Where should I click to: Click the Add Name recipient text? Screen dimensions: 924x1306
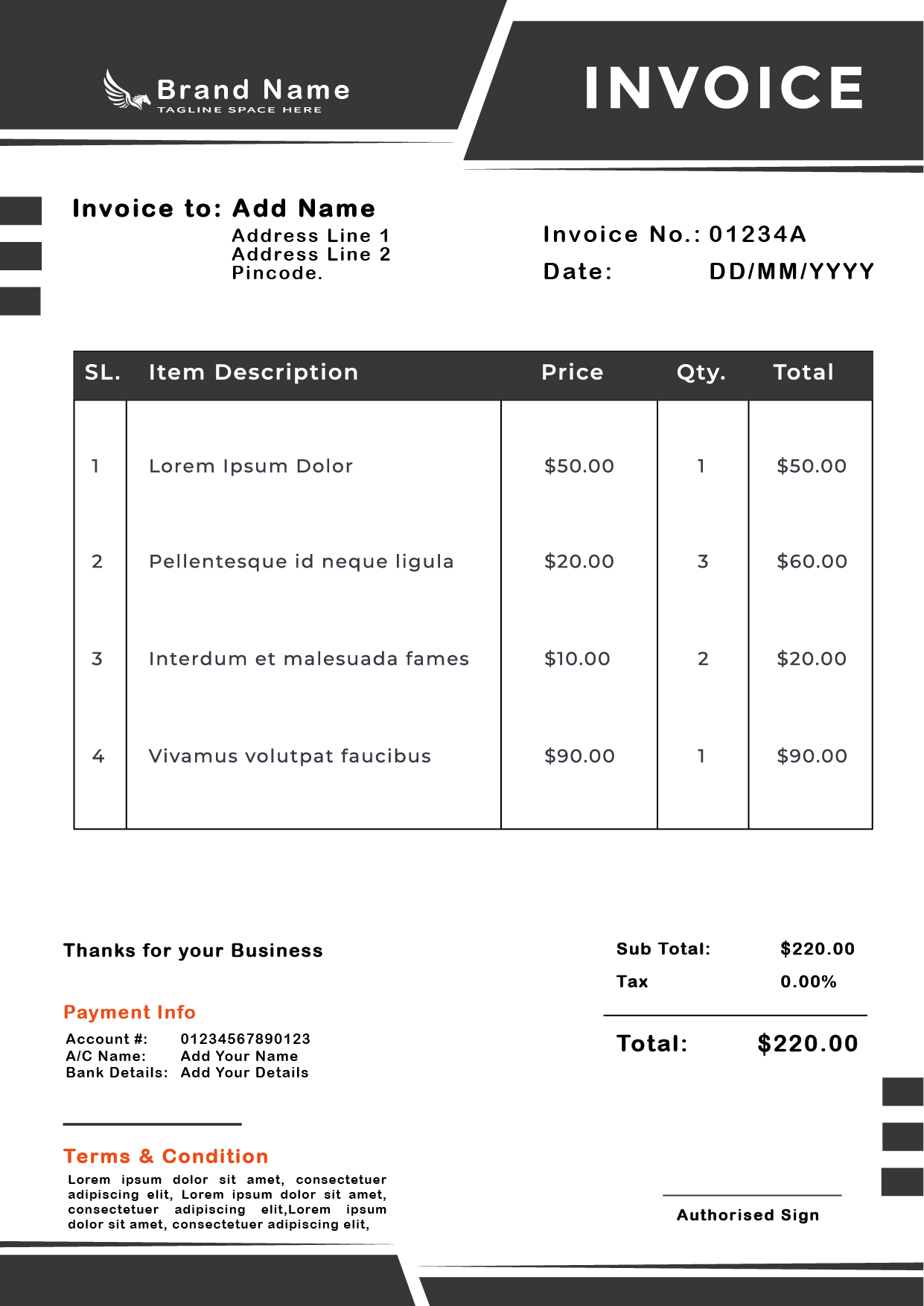[304, 208]
